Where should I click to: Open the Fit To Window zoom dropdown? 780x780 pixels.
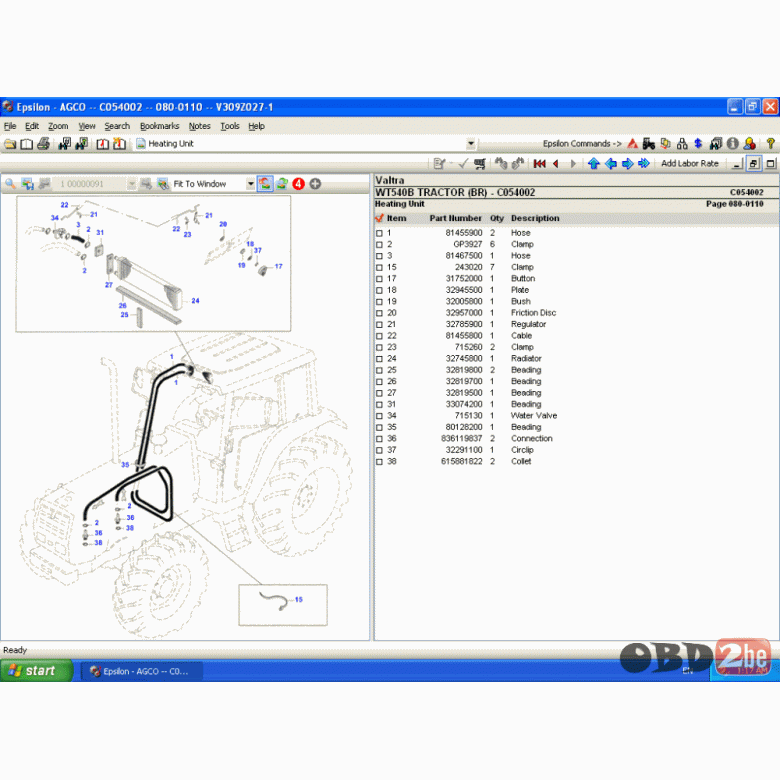coord(250,184)
